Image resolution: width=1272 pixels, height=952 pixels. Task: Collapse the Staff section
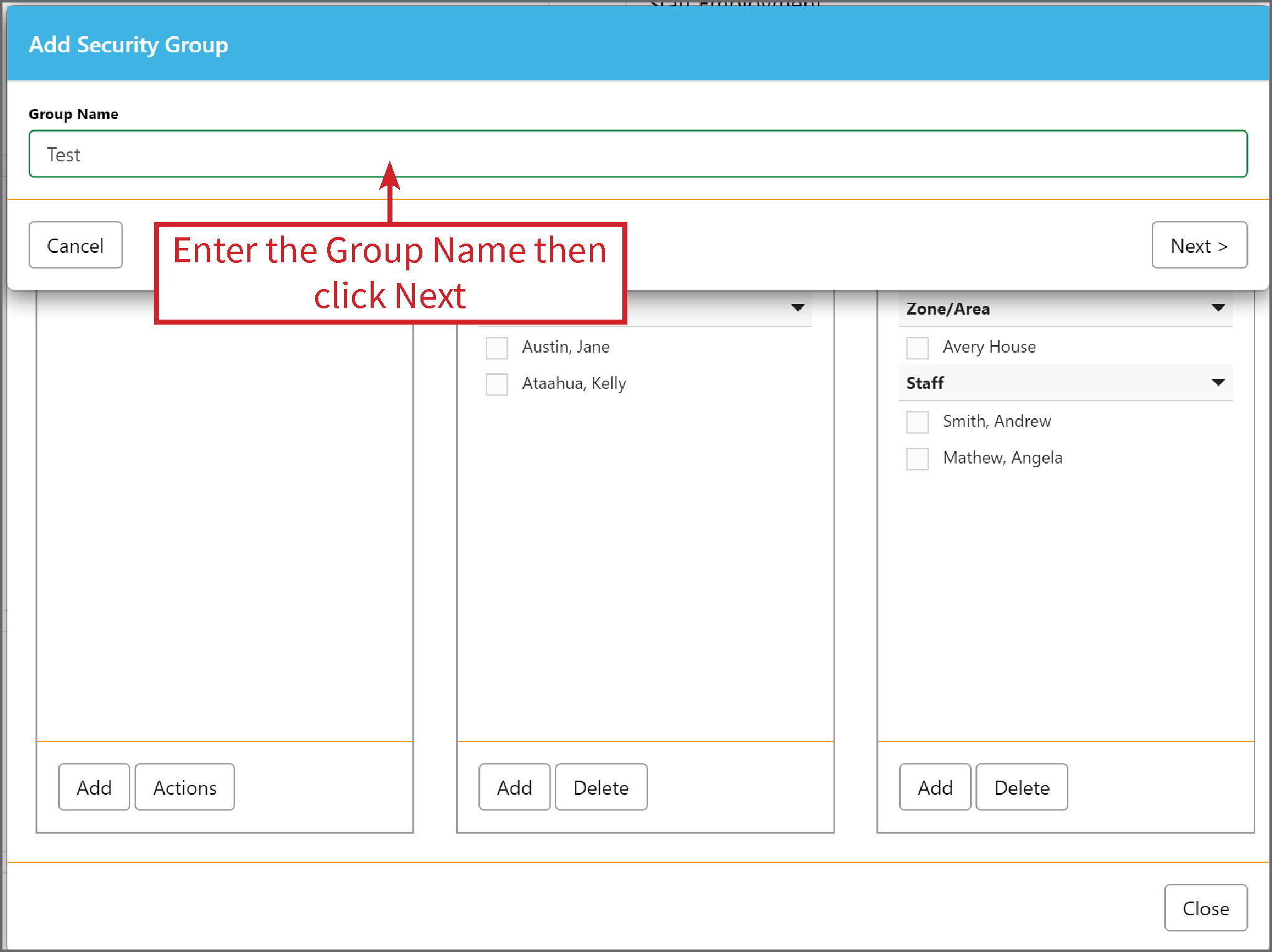(1218, 383)
